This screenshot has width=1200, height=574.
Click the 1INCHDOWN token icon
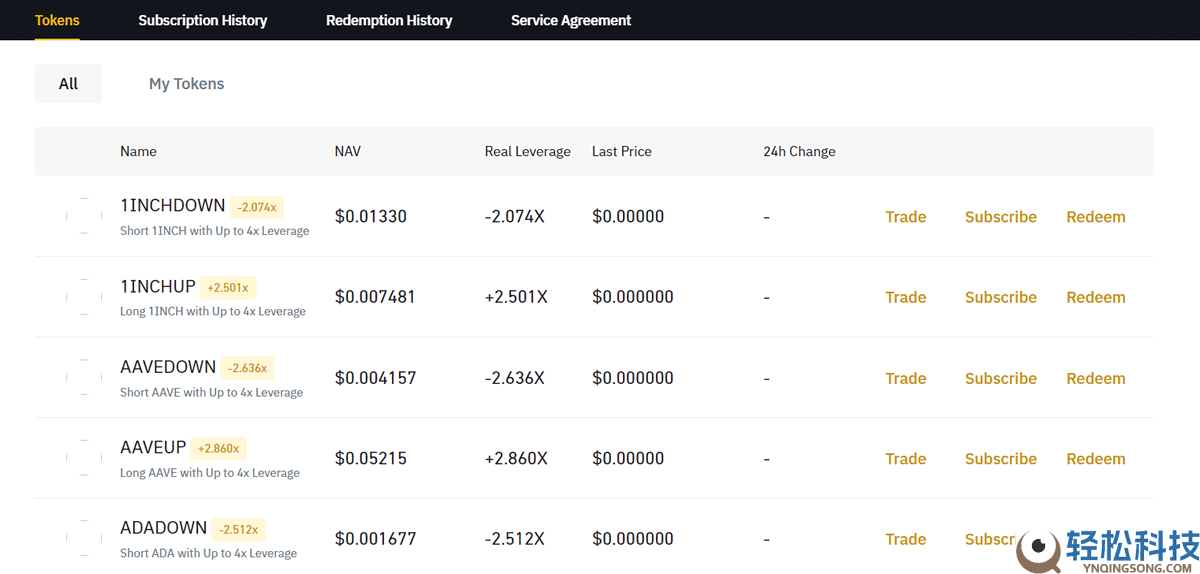[x=84, y=216]
